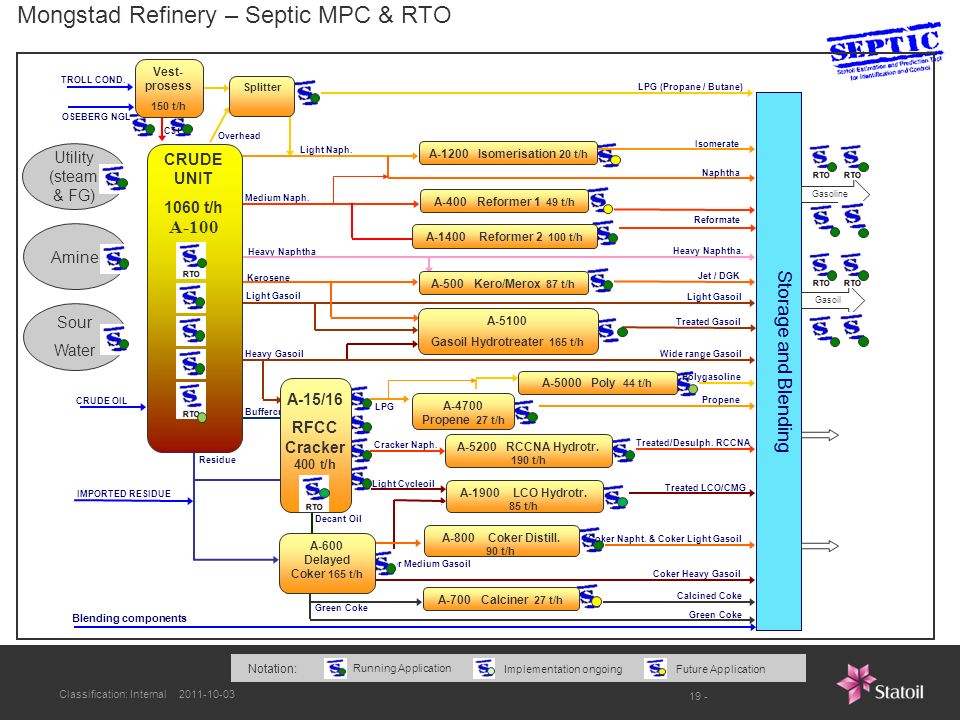Click the Isomerate product label
This screenshot has width=960, height=720.
coord(716,143)
